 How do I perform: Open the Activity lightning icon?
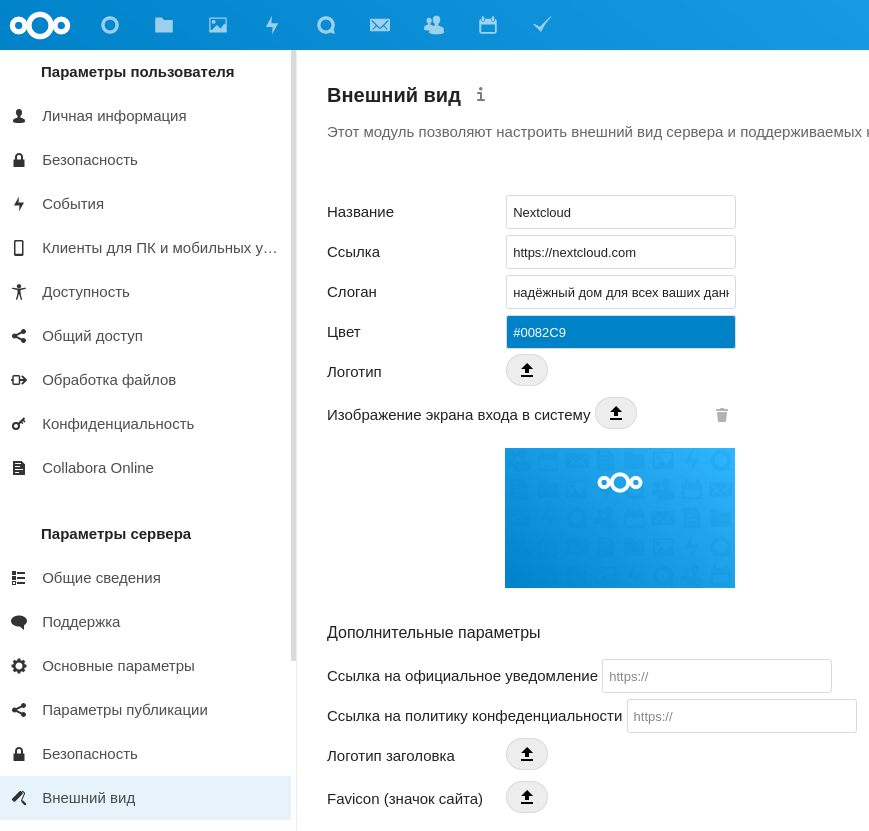[x=272, y=25]
